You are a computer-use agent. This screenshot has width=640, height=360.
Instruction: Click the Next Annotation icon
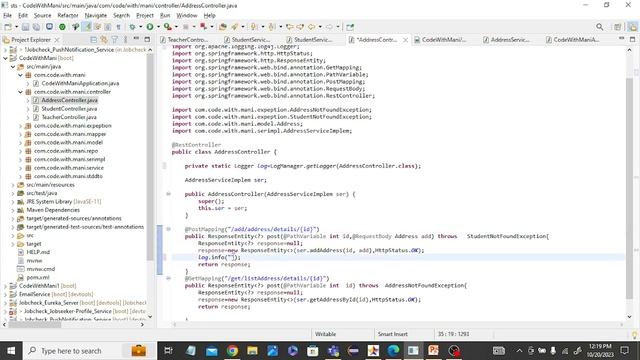(x=254, y=27)
